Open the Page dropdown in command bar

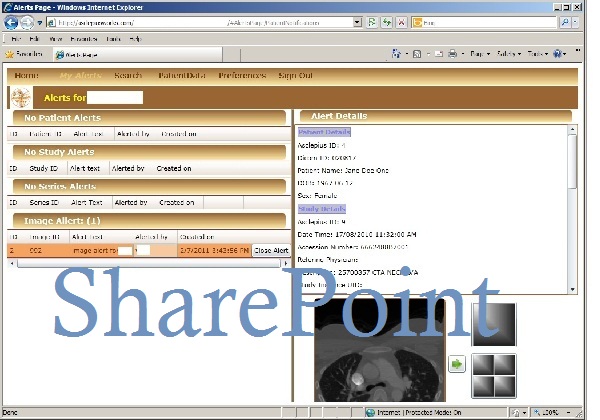tap(480, 54)
